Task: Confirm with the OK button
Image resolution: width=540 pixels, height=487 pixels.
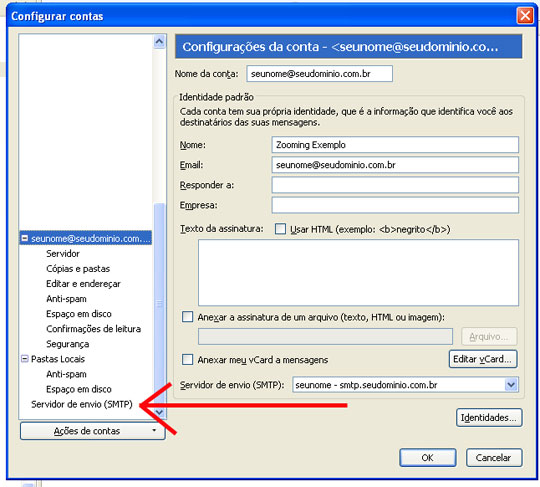Action: pos(428,457)
